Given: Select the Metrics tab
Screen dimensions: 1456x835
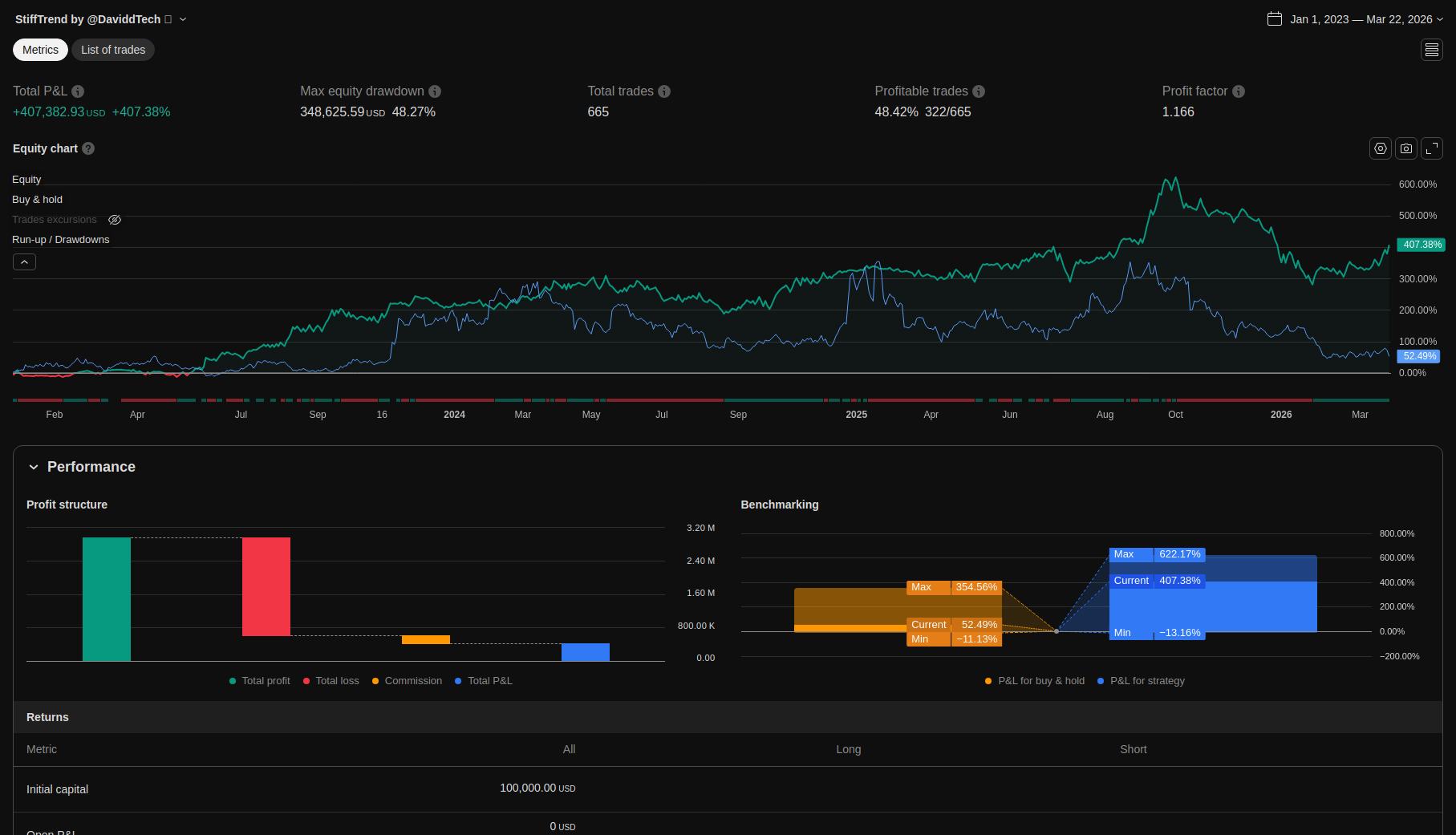Looking at the screenshot, I should pyautogui.click(x=40, y=50).
